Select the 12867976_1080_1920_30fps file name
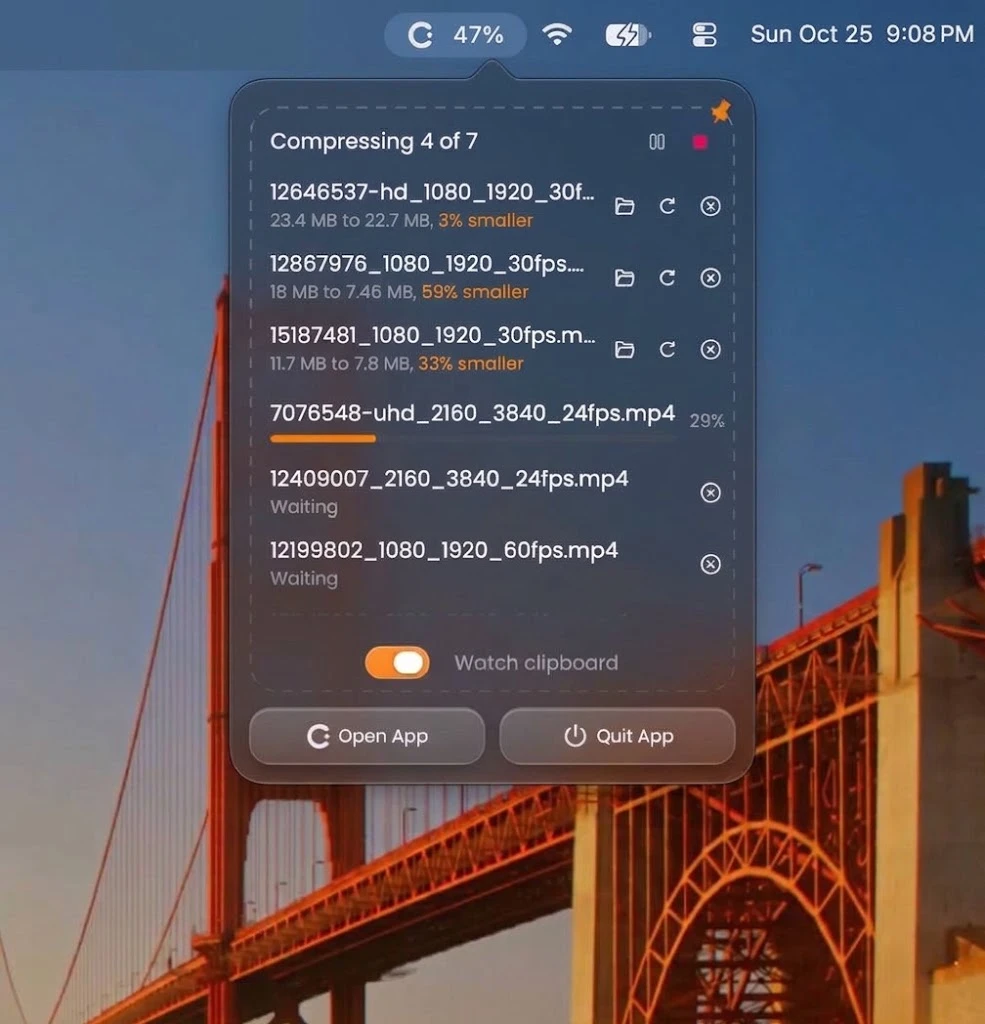Viewport: 985px width, 1024px height. pyautogui.click(x=427, y=264)
